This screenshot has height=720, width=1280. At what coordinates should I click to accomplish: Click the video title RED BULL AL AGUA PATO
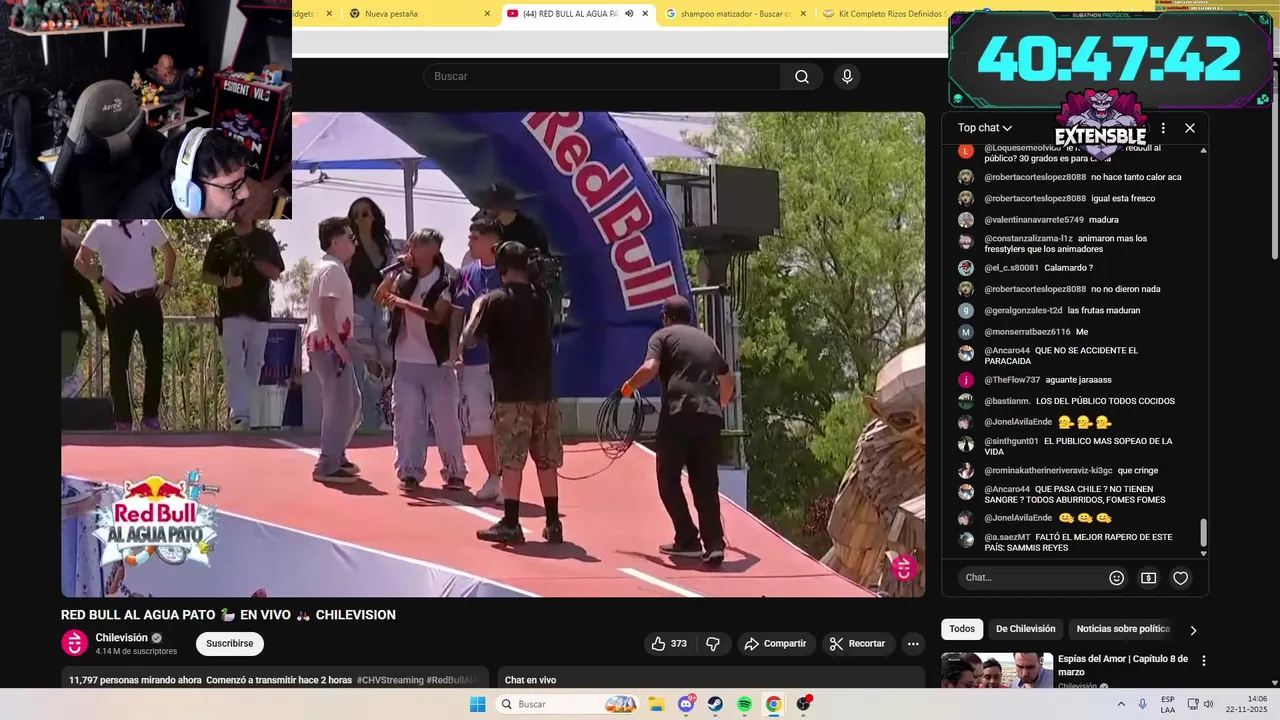(228, 615)
